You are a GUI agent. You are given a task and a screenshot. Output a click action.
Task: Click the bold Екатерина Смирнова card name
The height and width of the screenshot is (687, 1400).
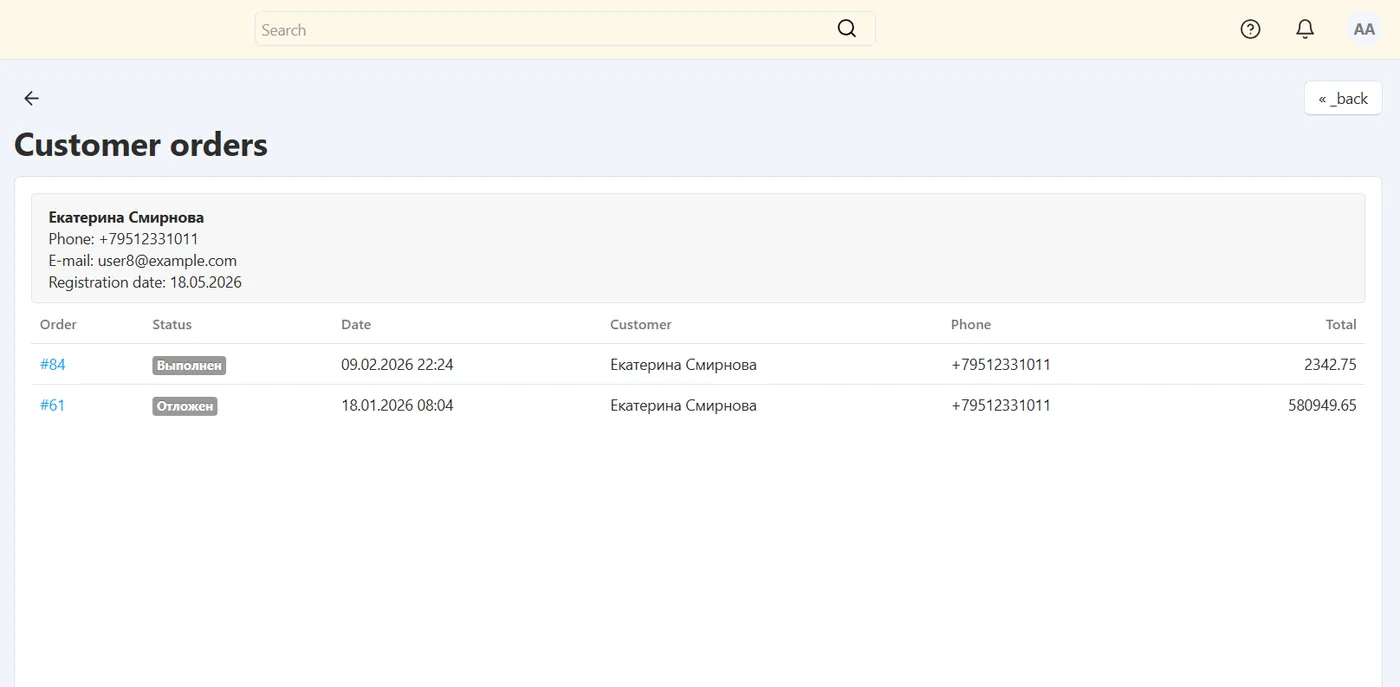click(126, 217)
